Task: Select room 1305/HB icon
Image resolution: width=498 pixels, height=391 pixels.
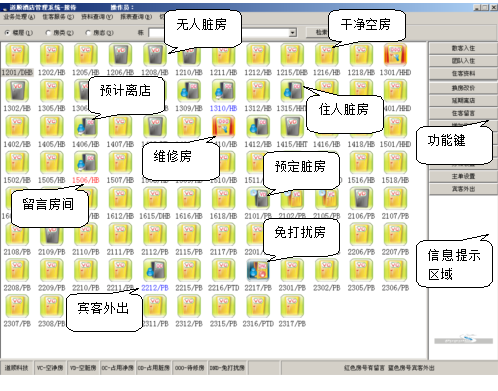Action: click(x=51, y=91)
